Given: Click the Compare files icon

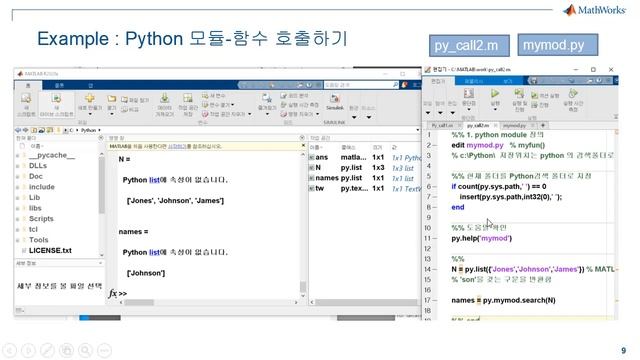Looking at the screenshot, I should click(x=125, y=109).
